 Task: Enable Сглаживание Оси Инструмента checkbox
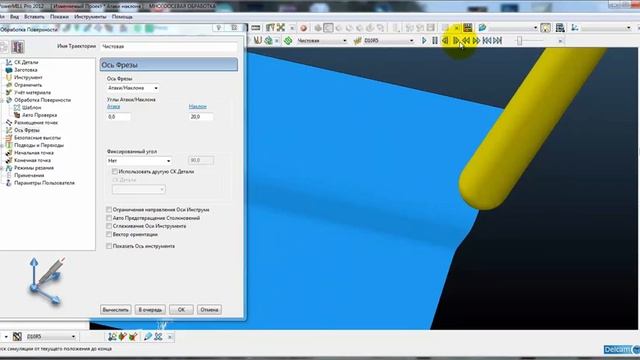click(x=109, y=226)
